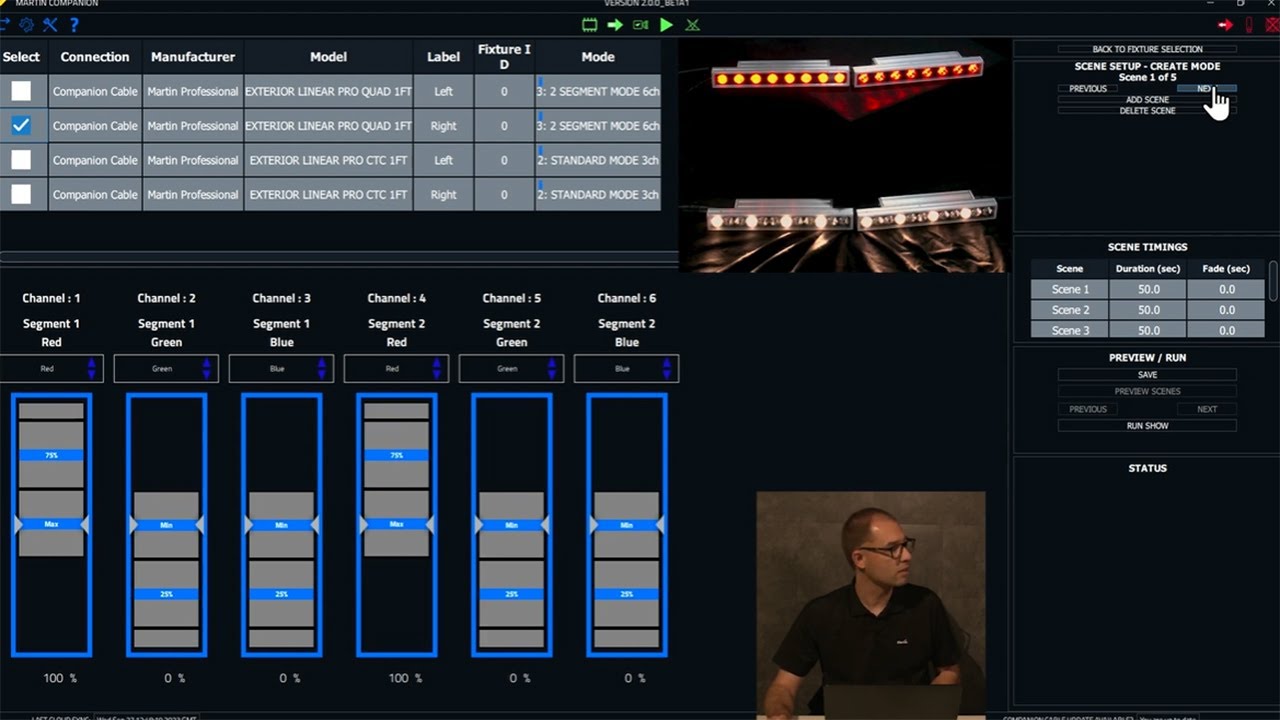Click Previous in Scene Setup panel
Screen dimensions: 1280x720
pos(1087,88)
